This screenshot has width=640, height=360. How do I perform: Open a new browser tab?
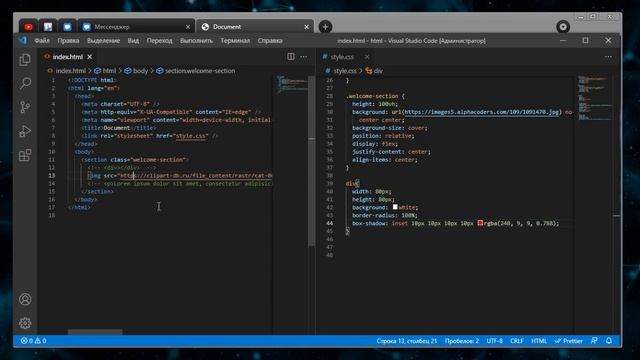[x=325, y=27]
